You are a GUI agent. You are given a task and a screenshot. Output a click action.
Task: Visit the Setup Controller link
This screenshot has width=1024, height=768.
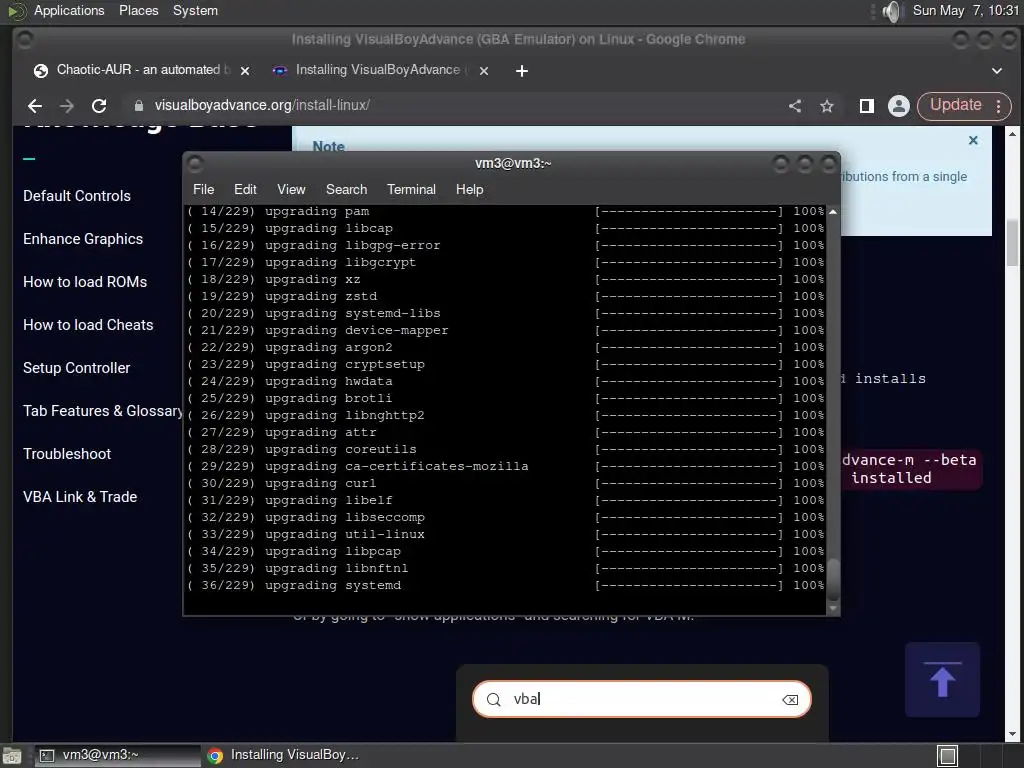click(x=76, y=368)
